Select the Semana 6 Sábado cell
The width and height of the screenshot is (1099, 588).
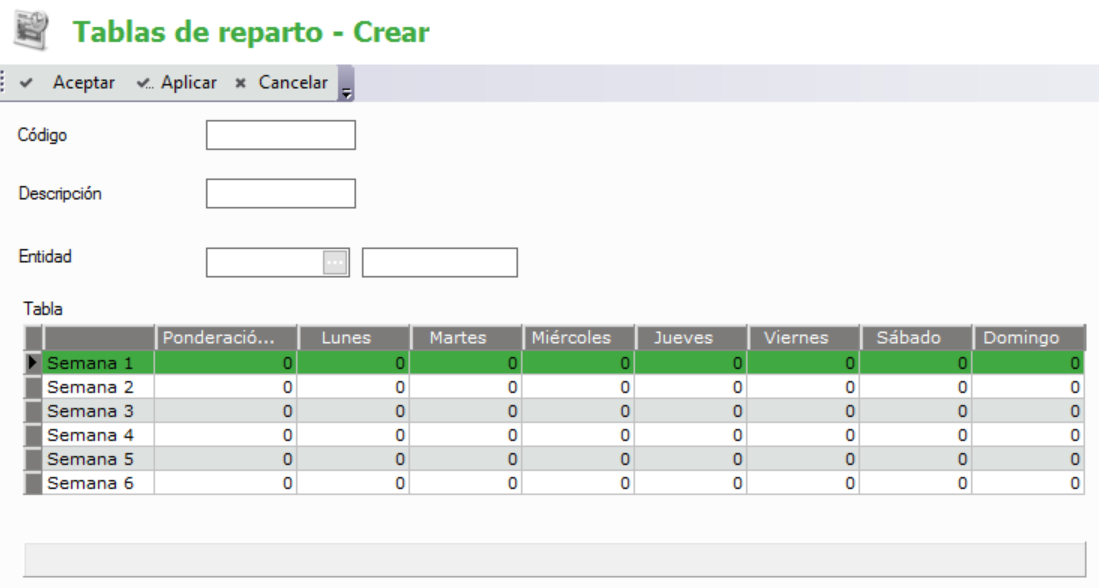(916, 484)
